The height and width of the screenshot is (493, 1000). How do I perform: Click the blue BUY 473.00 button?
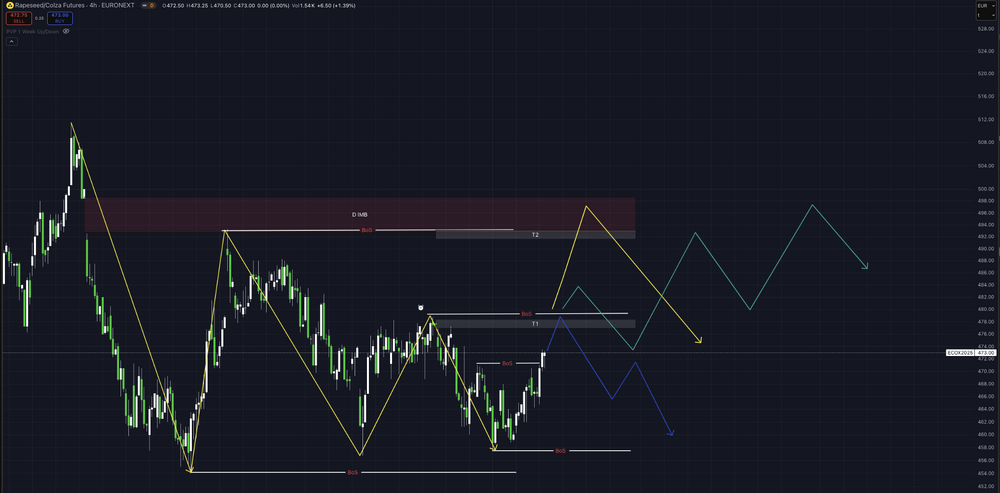click(60, 18)
